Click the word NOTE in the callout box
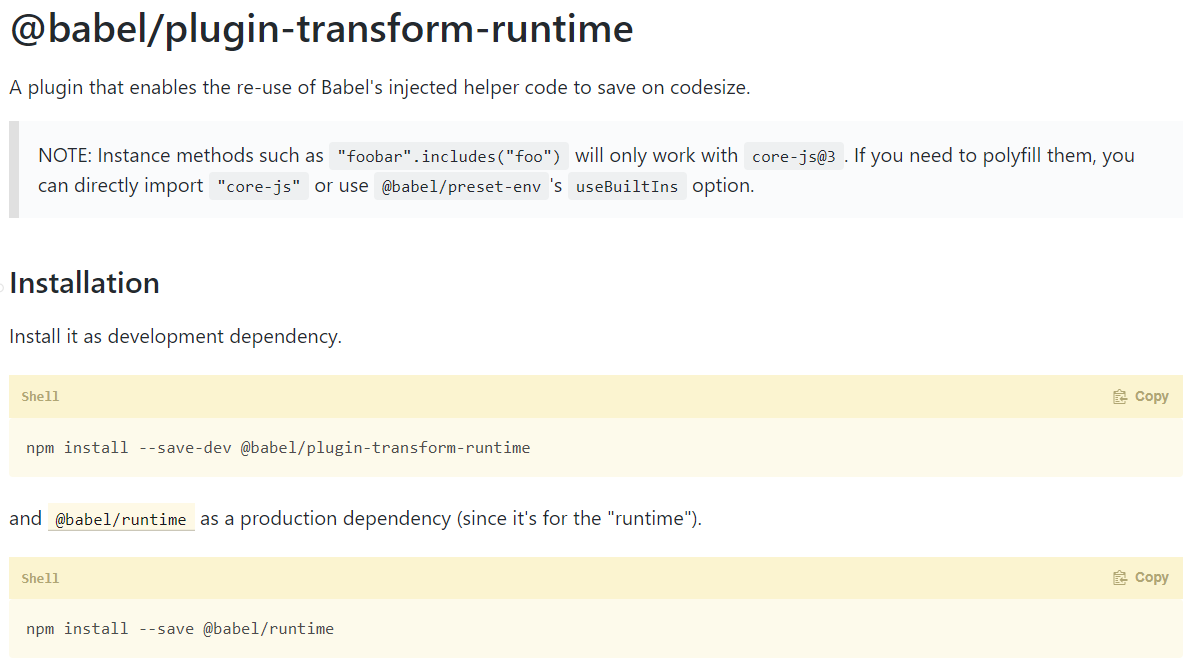The width and height of the screenshot is (1191, 661). (x=63, y=156)
